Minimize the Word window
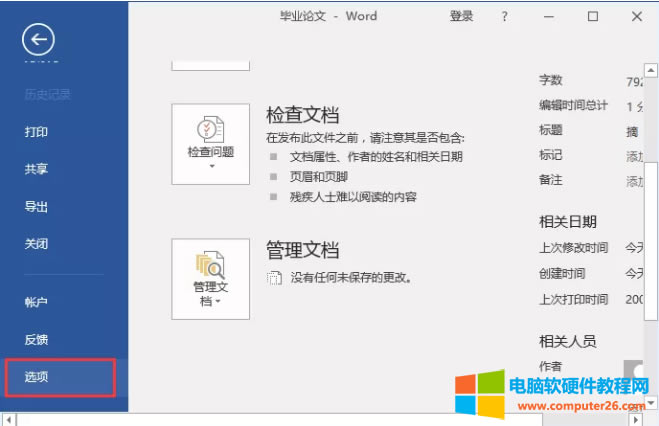This screenshot has width=659, height=426. 548,17
